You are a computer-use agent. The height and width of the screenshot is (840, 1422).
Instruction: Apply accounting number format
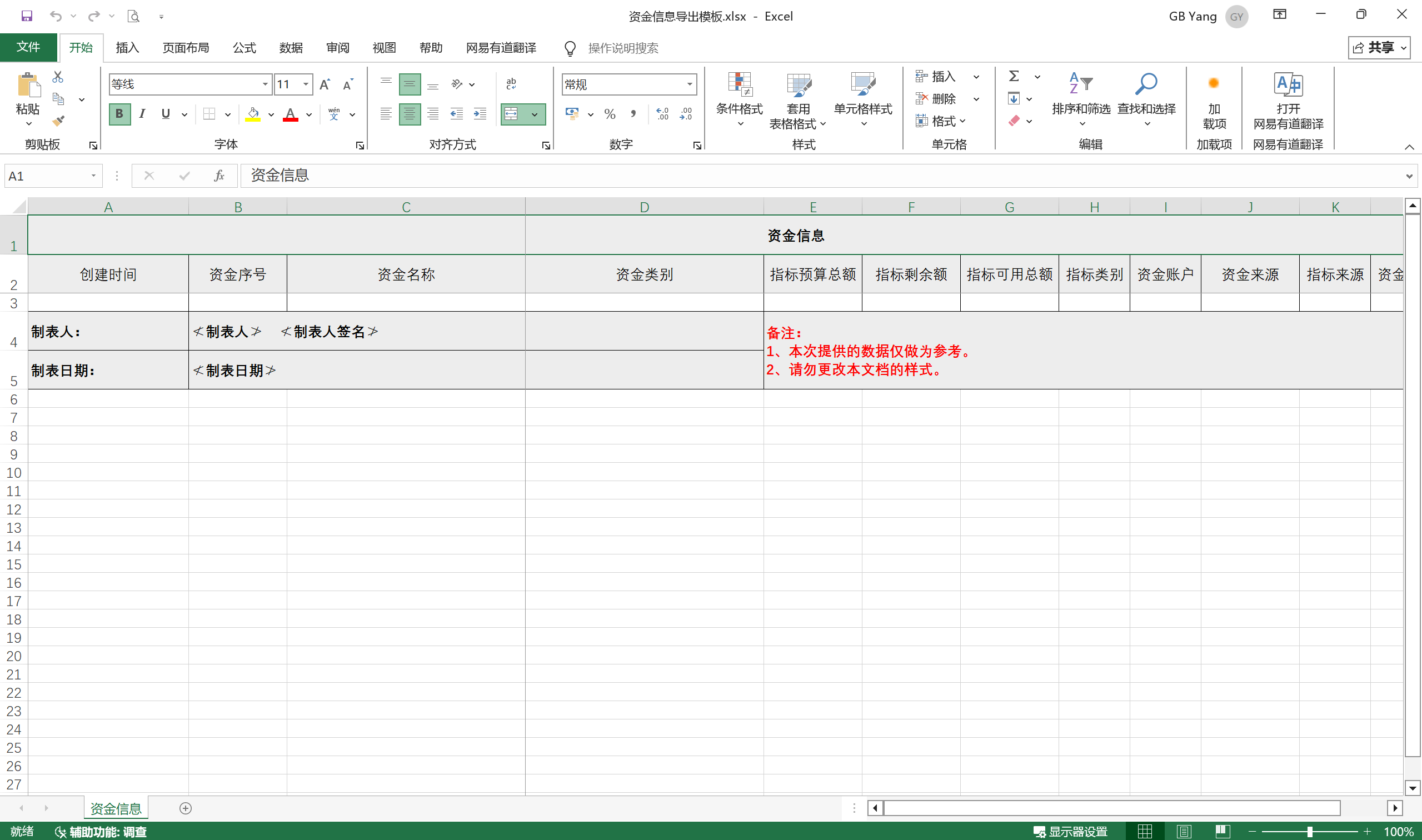pos(572,114)
